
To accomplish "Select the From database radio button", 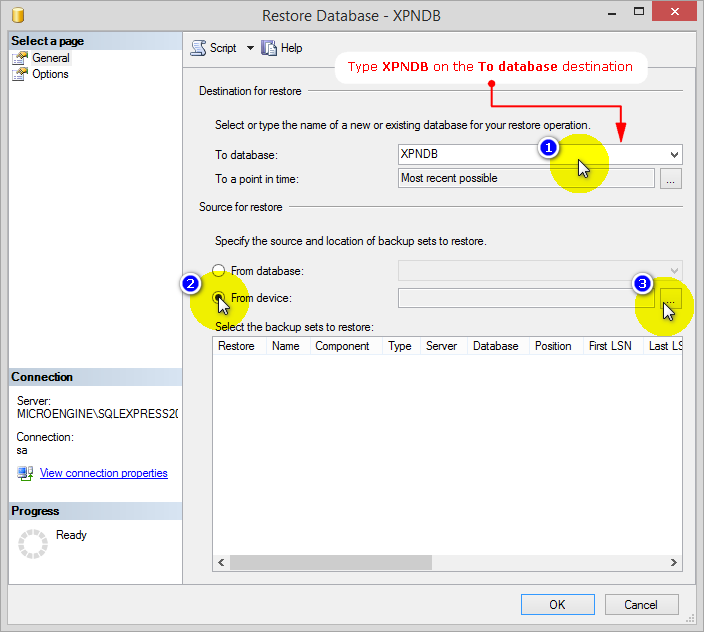I will pos(219,271).
